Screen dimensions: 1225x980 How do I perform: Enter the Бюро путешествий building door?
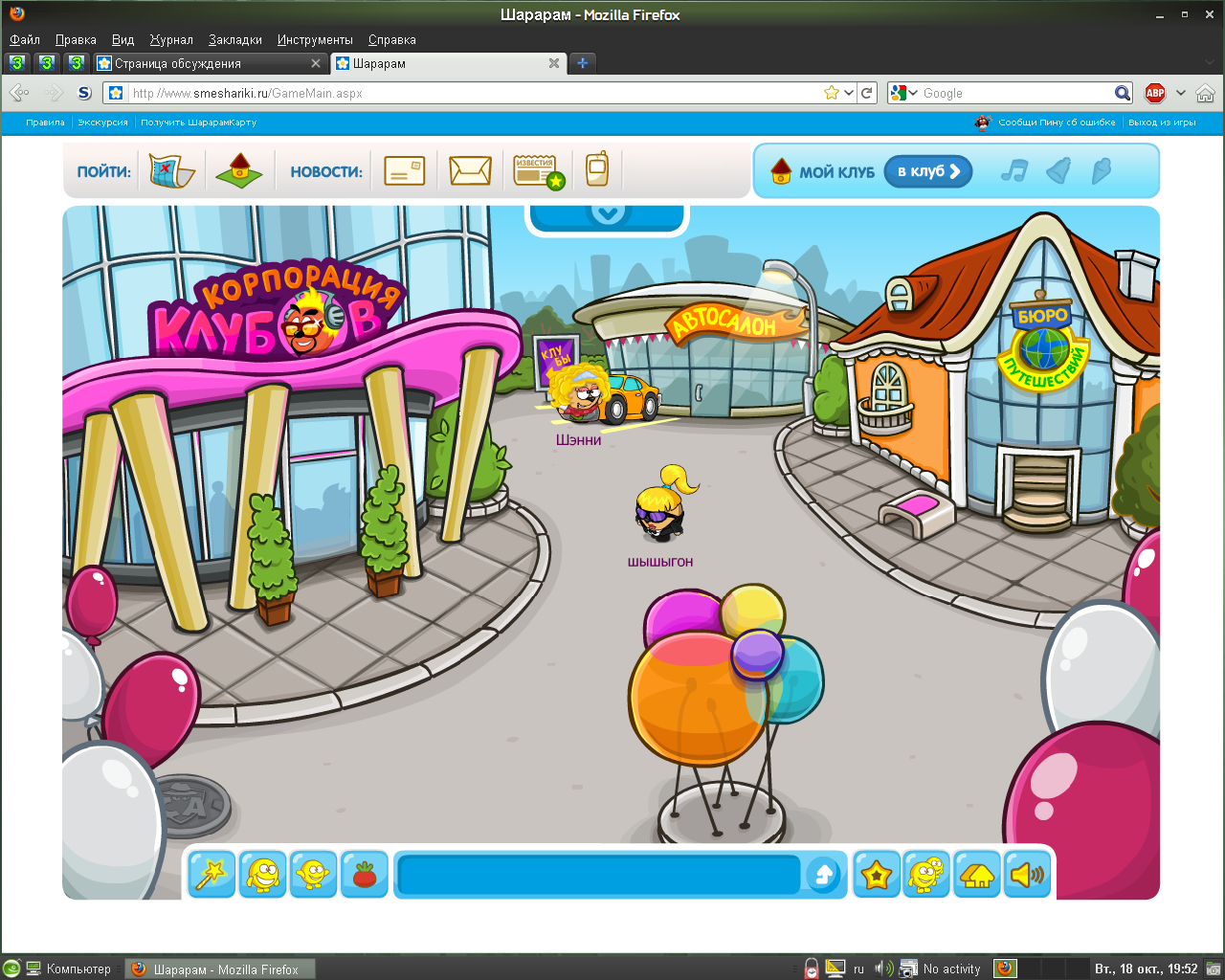coord(1040,488)
